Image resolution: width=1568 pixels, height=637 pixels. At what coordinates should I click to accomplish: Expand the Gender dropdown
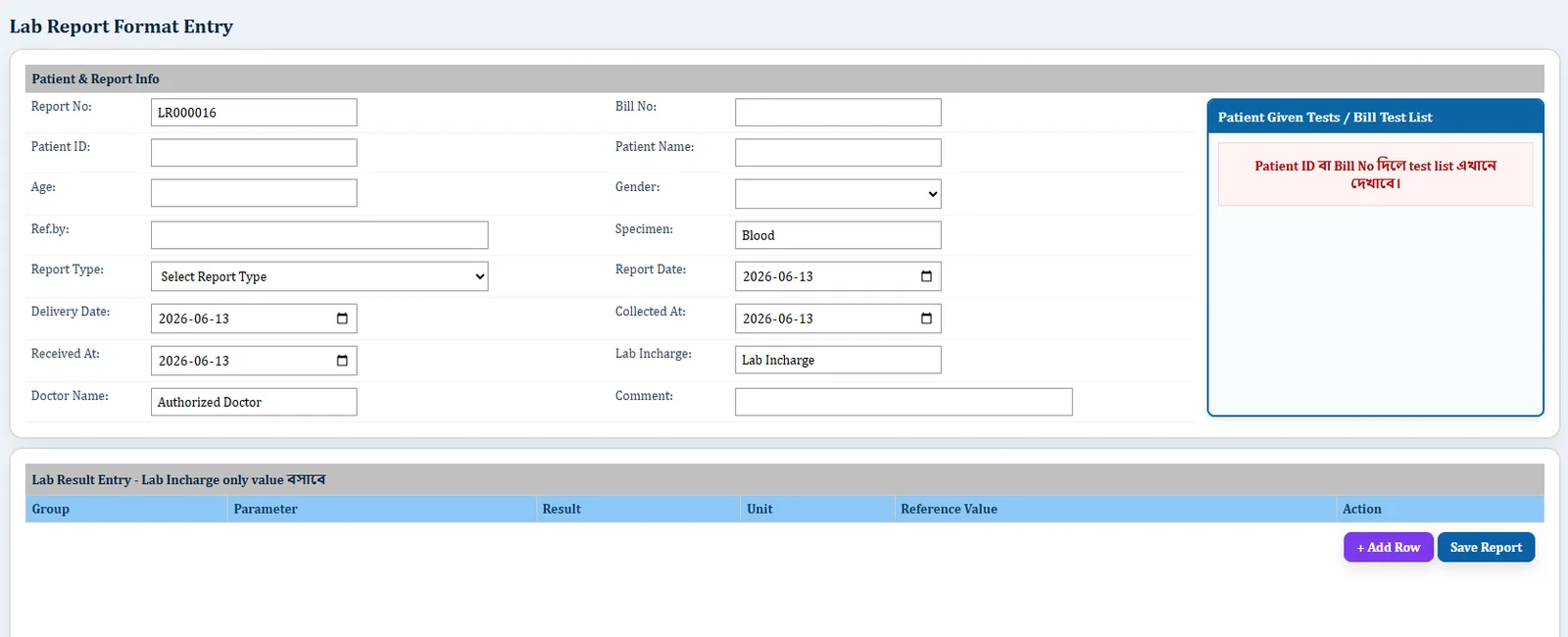pyautogui.click(x=838, y=194)
